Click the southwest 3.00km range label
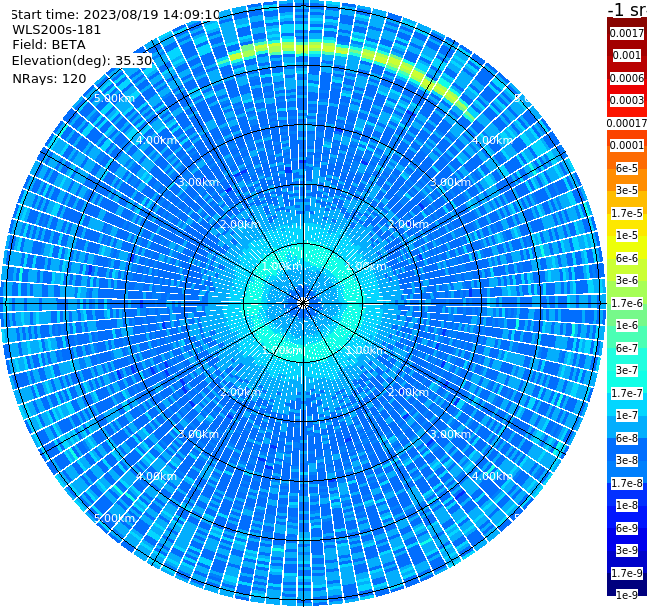The height and width of the screenshot is (607, 647). point(198,434)
